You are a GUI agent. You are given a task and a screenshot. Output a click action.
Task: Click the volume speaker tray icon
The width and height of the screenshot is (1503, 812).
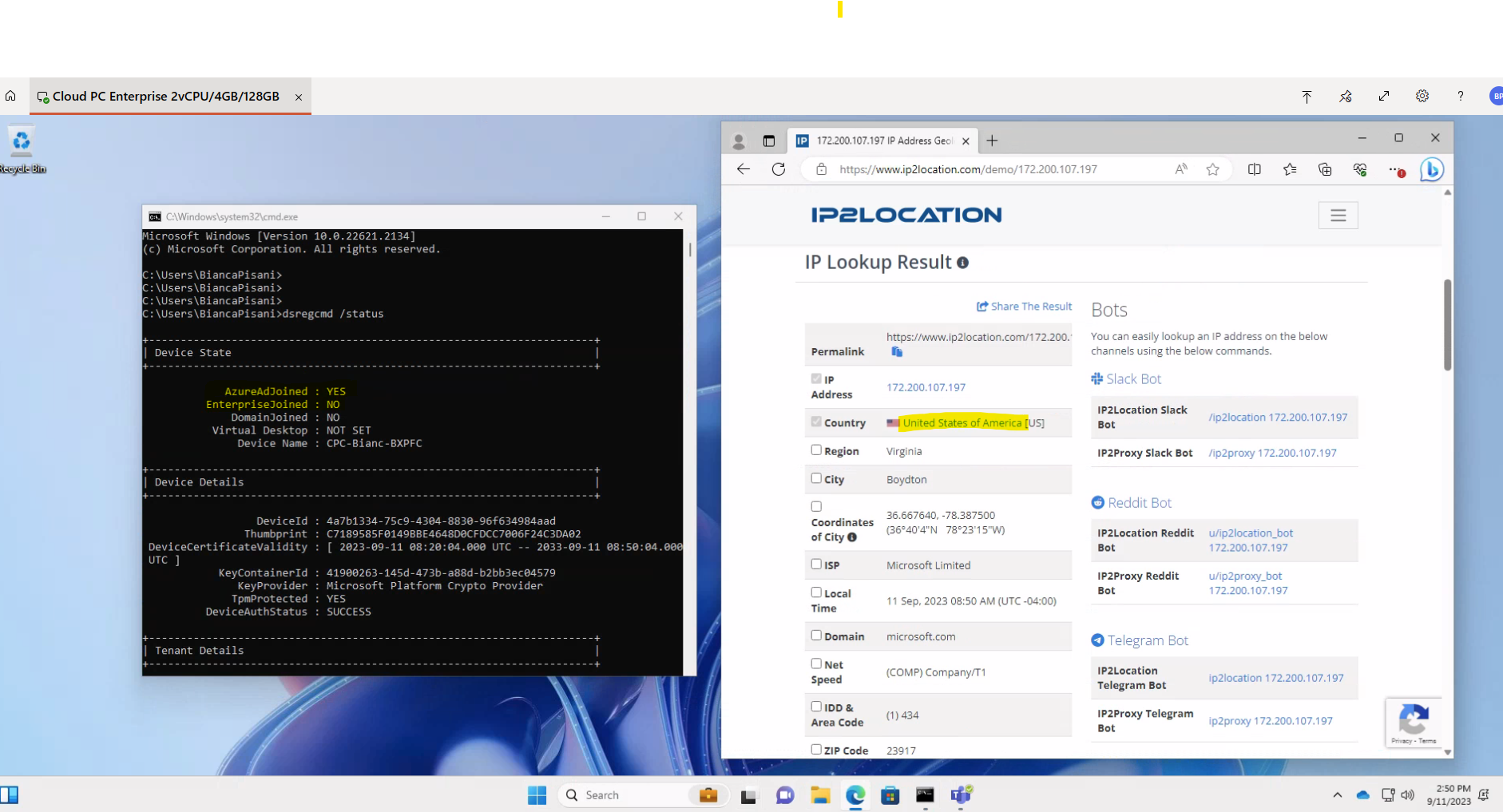tap(1408, 795)
